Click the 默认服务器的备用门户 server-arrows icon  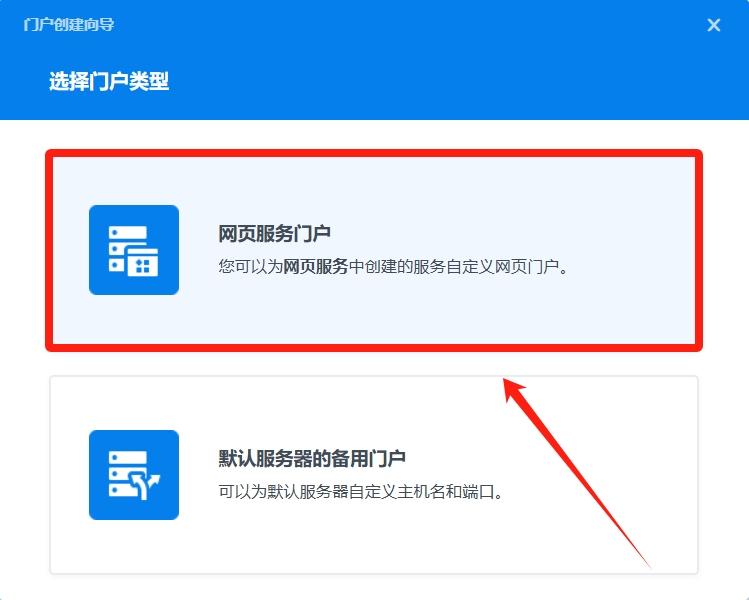(134, 475)
